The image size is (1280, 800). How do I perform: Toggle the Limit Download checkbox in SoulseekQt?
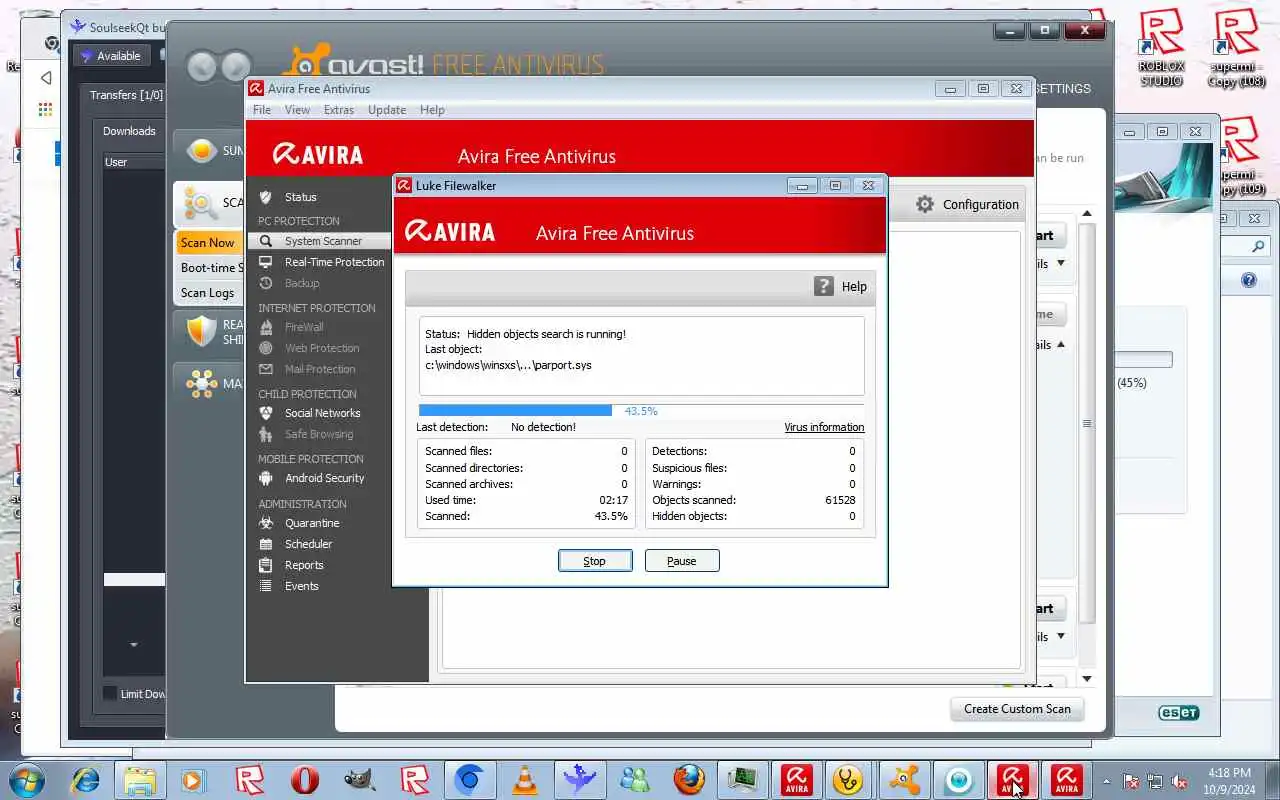pyautogui.click(x=110, y=693)
